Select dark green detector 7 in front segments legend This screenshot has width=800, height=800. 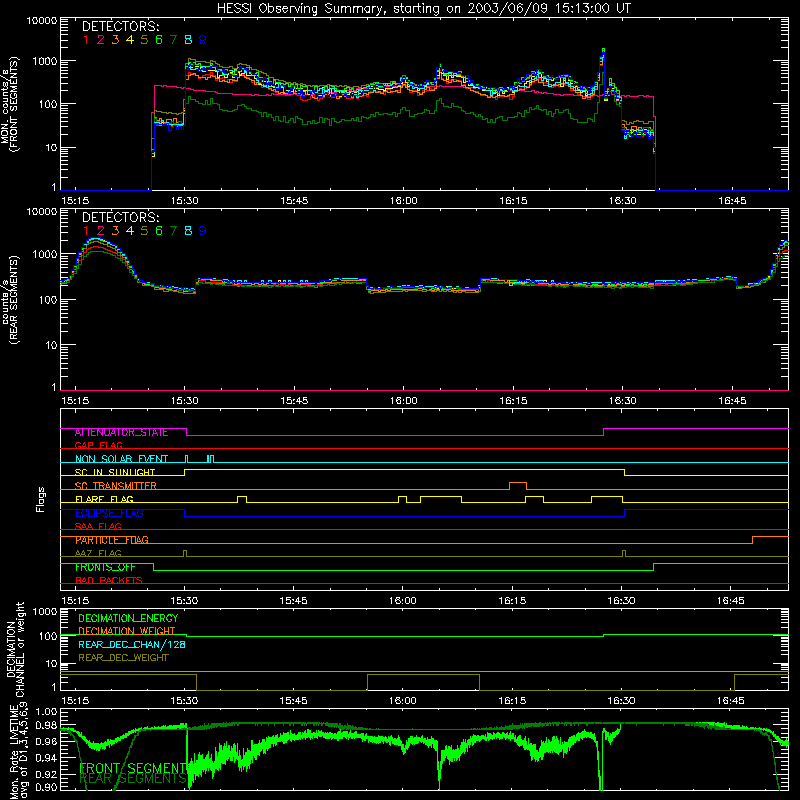point(173,40)
